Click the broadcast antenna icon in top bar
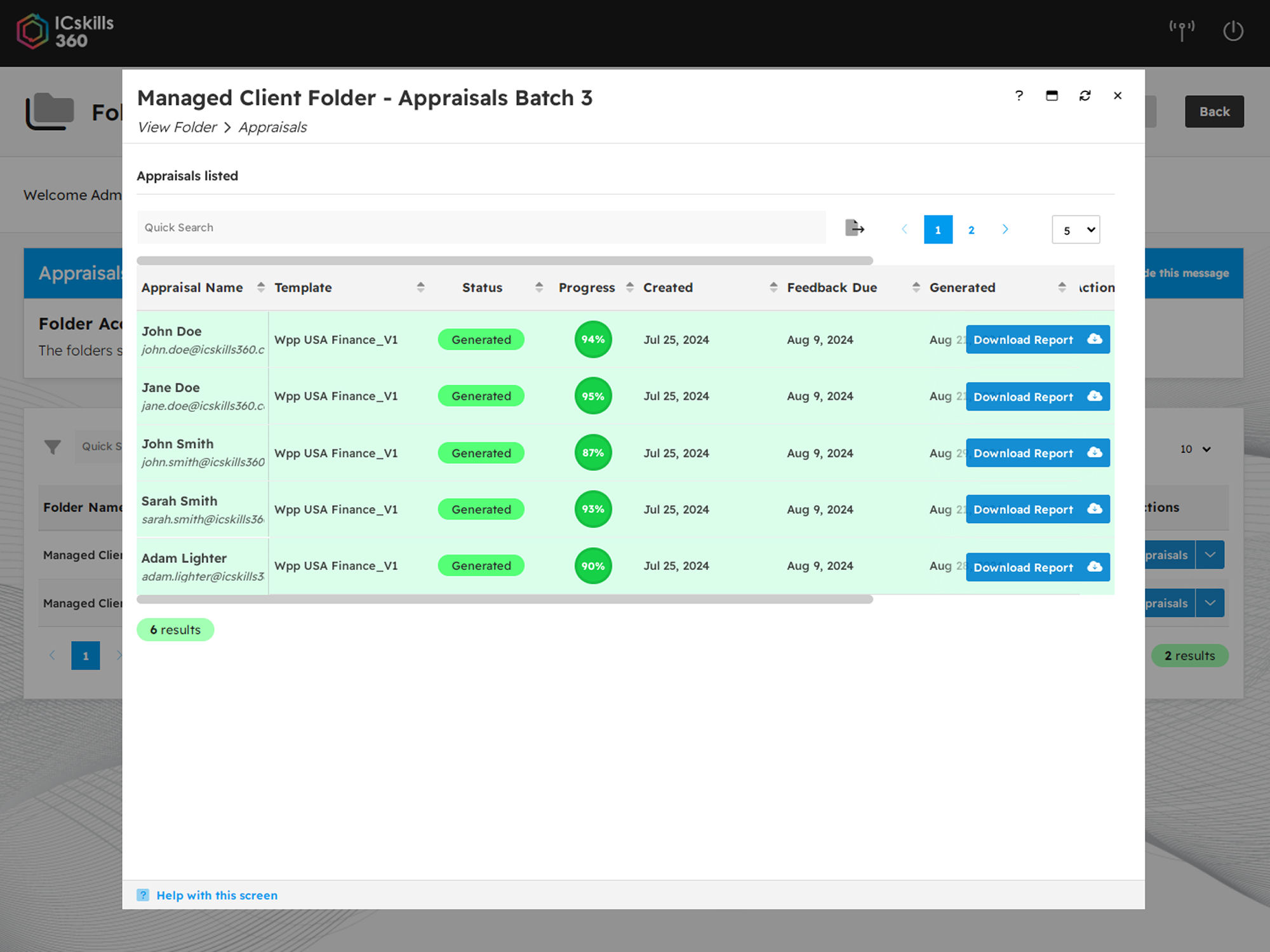The width and height of the screenshot is (1270, 952). pos(1182,29)
